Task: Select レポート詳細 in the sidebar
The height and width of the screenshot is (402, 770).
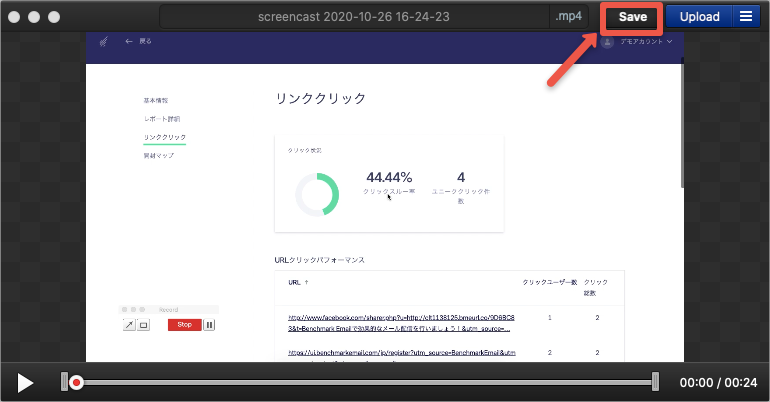Action: pos(162,119)
